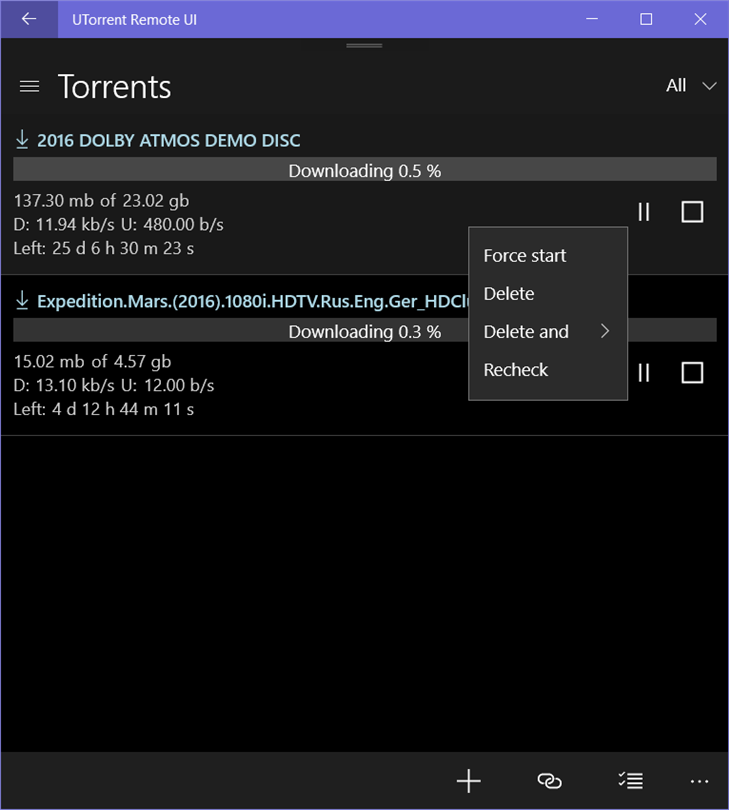
Task: Click the drag handle at top center
Action: point(364,45)
